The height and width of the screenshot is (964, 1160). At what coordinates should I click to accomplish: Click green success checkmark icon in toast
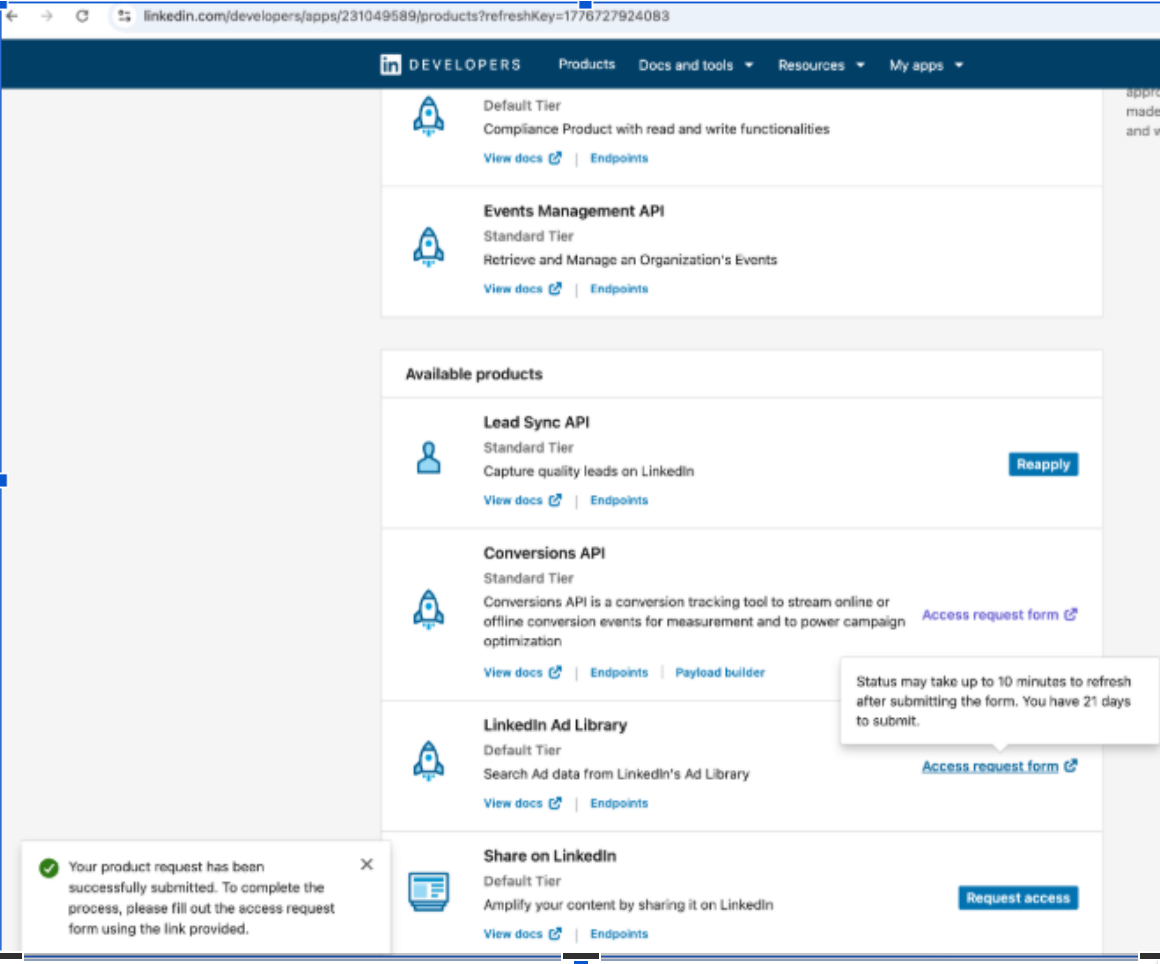point(49,868)
